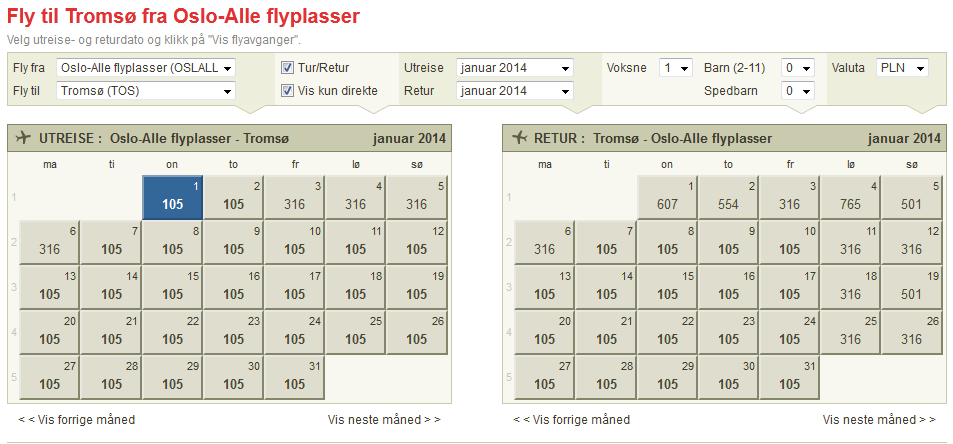Show next month in Retur calendar

pyautogui.click(x=879, y=420)
